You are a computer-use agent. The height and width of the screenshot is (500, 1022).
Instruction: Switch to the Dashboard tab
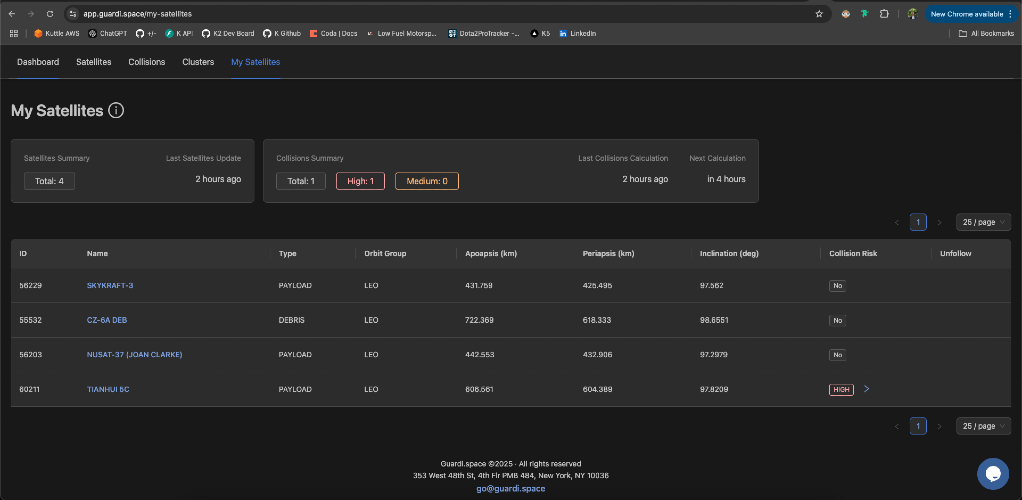(x=38, y=62)
